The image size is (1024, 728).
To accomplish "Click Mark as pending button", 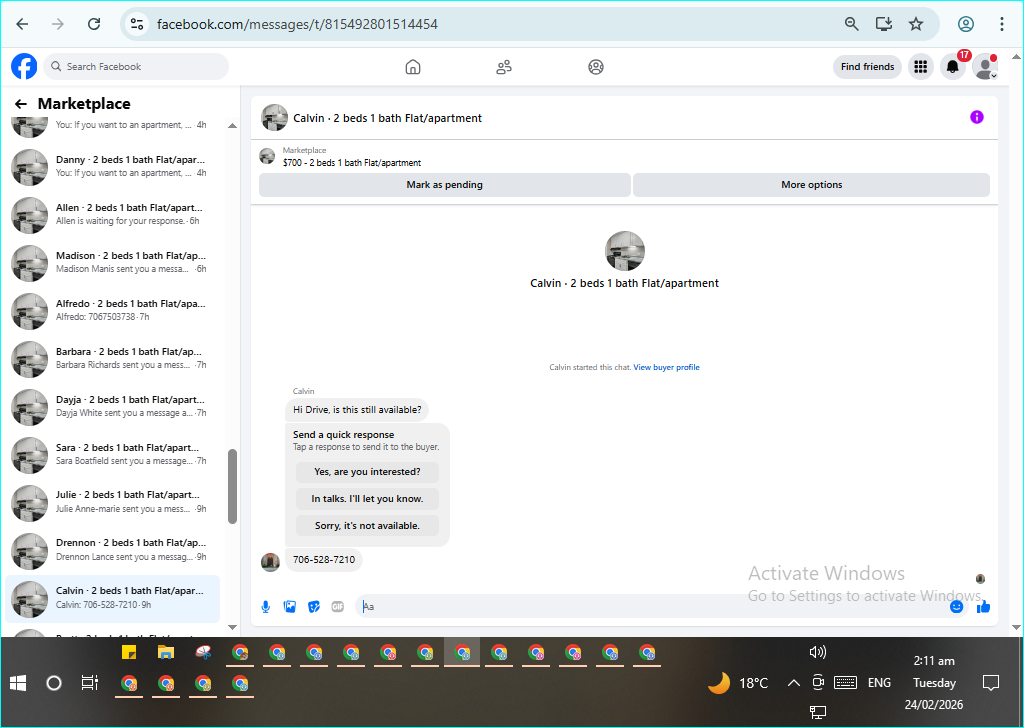I will click(445, 185).
